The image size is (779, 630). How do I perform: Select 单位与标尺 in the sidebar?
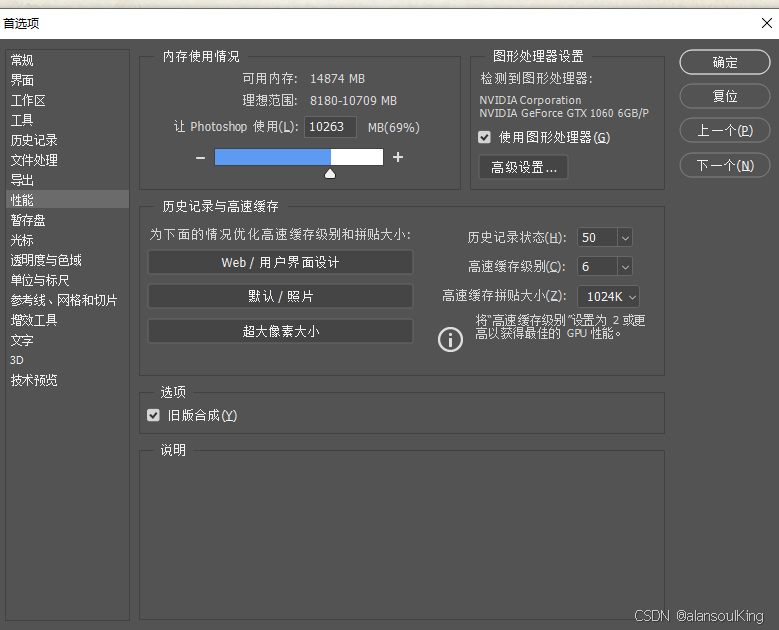pos(67,280)
